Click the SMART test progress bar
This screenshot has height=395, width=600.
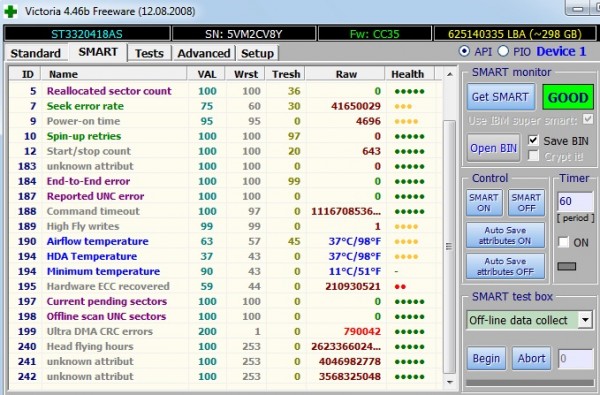pyautogui.click(x=530, y=383)
